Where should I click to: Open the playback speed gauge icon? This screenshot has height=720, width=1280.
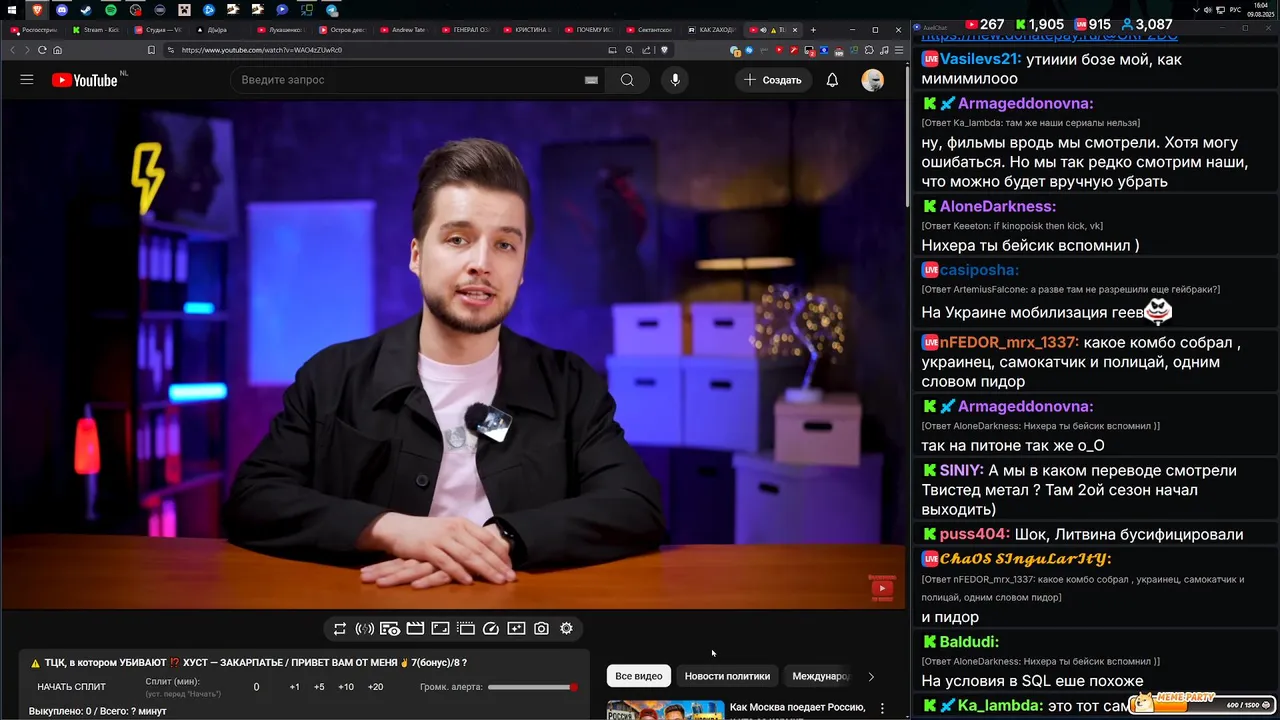point(491,629)
